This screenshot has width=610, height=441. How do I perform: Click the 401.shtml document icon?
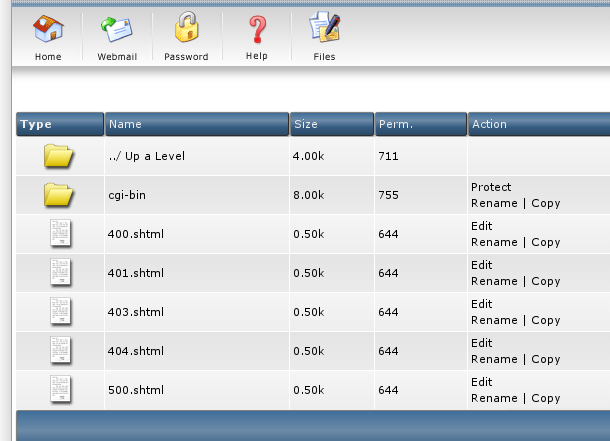(60, 272)
